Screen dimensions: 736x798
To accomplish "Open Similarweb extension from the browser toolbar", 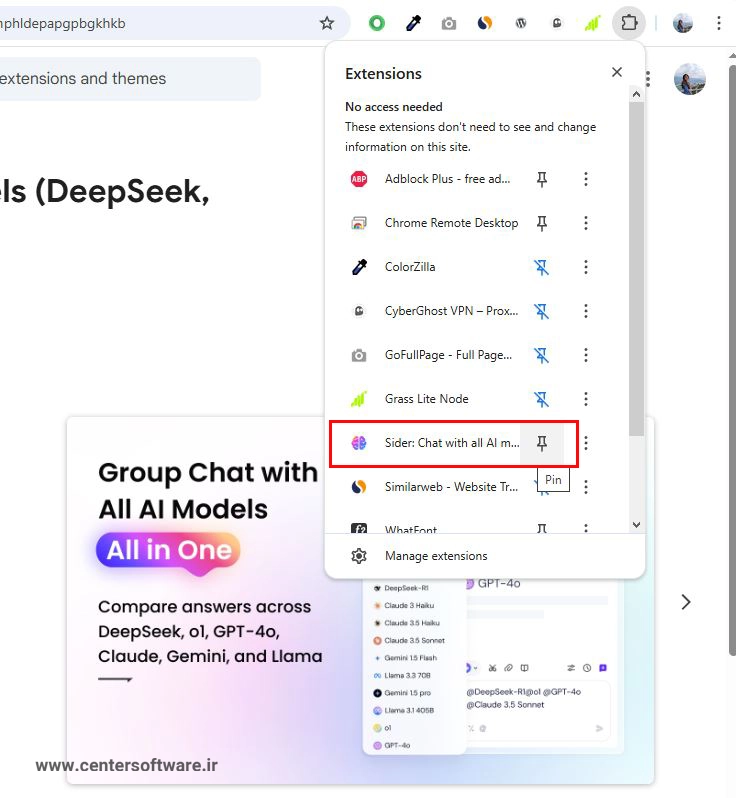I will [485, 23].
